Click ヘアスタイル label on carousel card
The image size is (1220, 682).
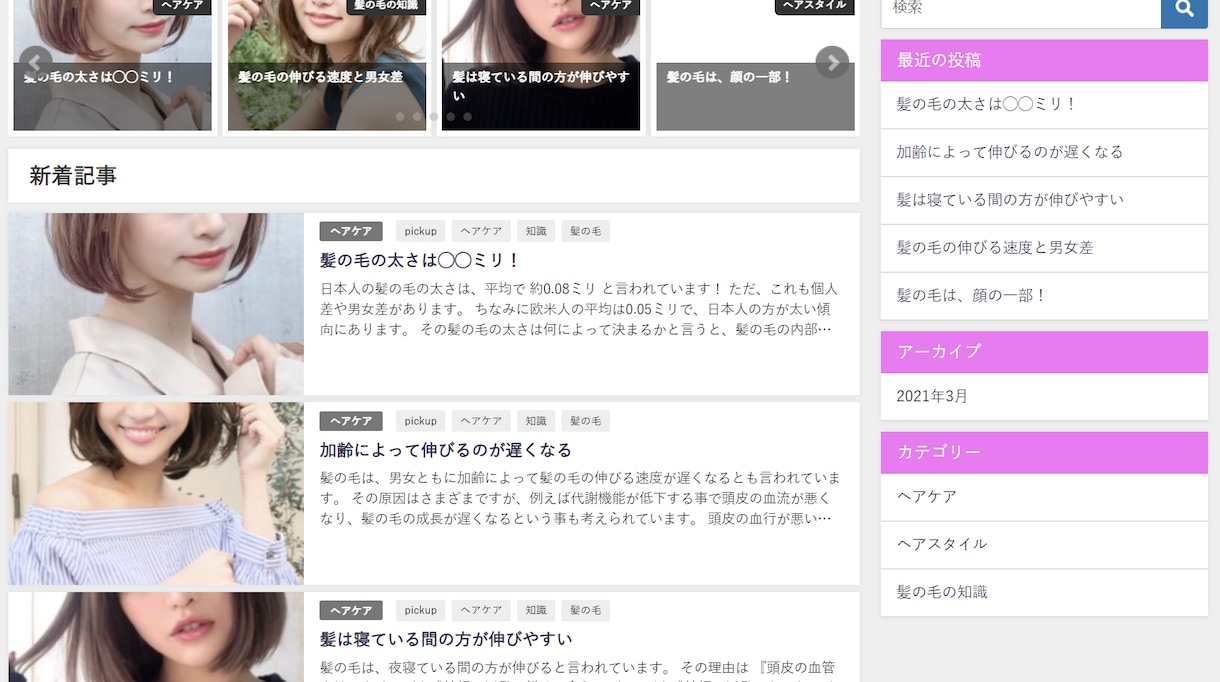click(814, 6)
